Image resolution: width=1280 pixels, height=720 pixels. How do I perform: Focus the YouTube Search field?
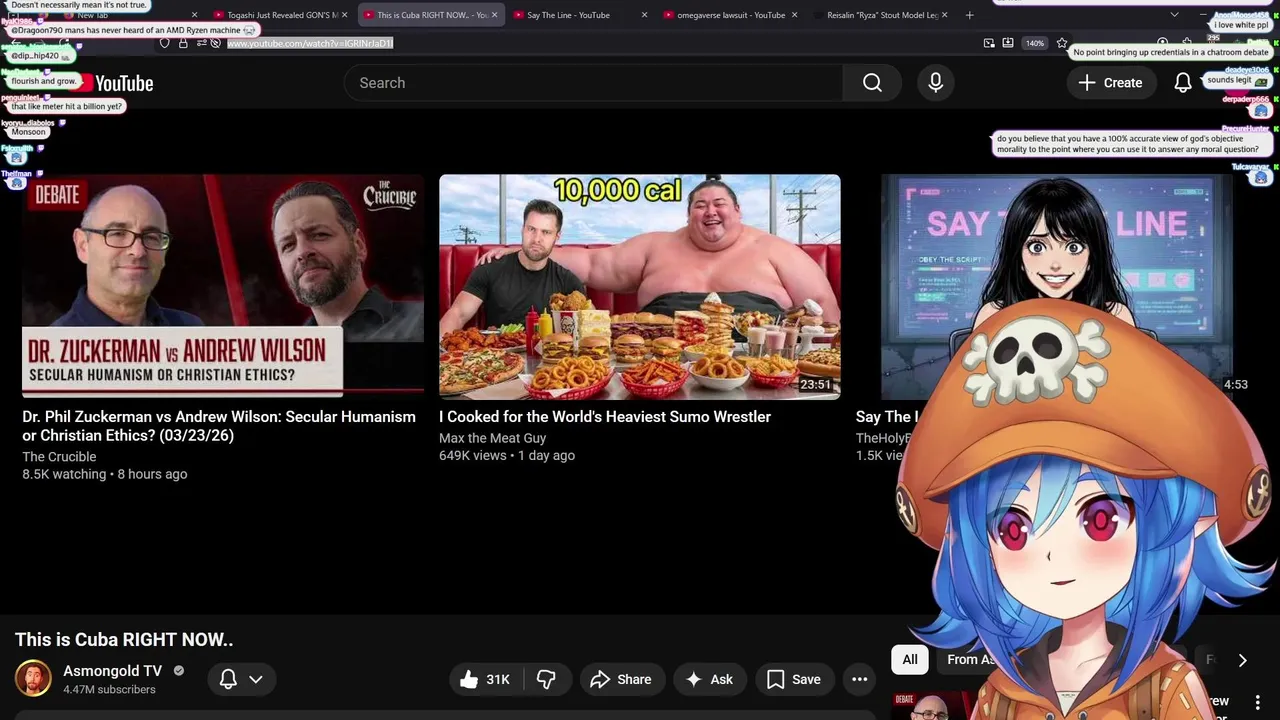pyautogui.click(x=594, y=83)
